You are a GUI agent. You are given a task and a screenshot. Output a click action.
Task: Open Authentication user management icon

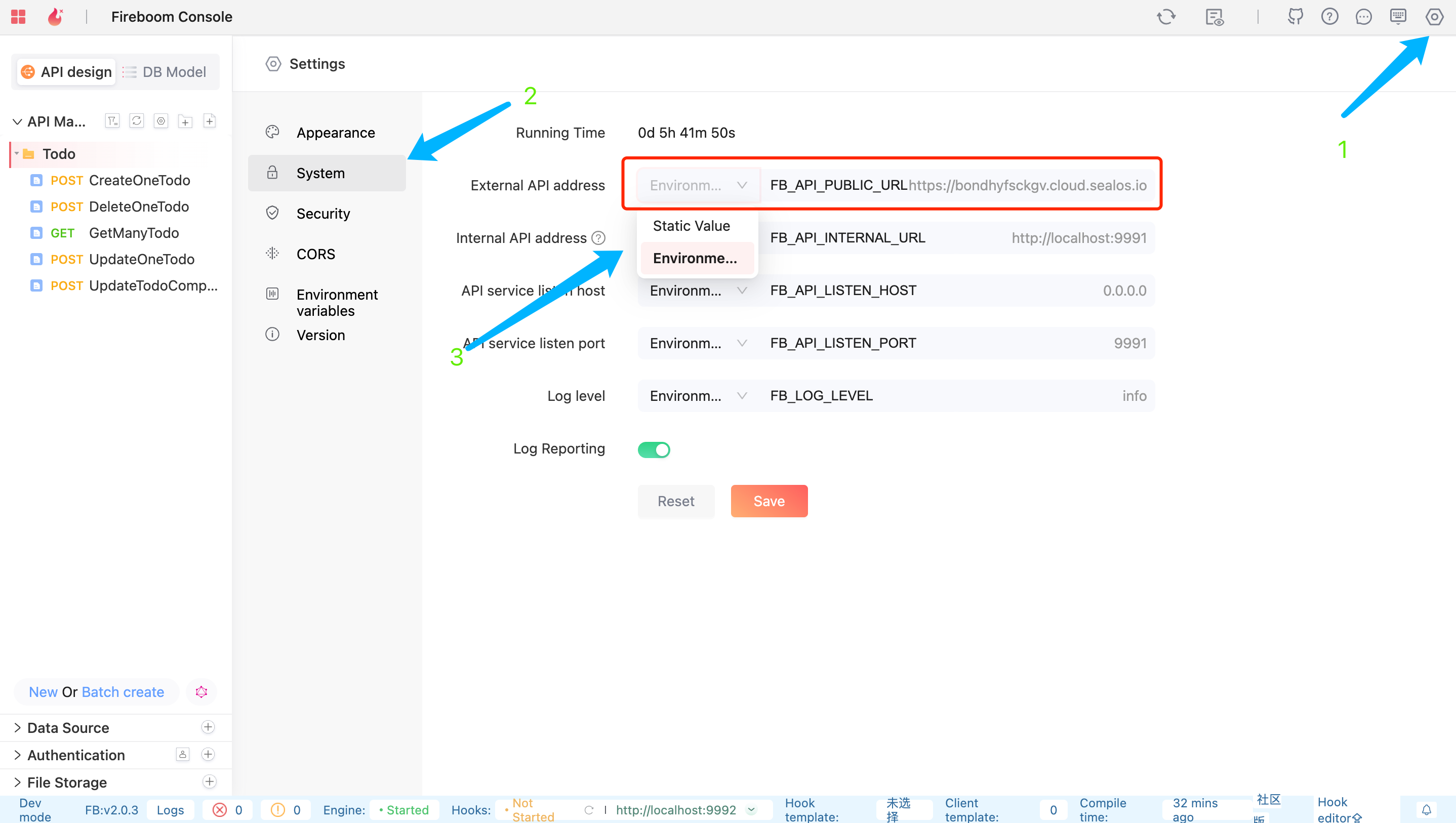pyautogui.click(x=183, y=754)
